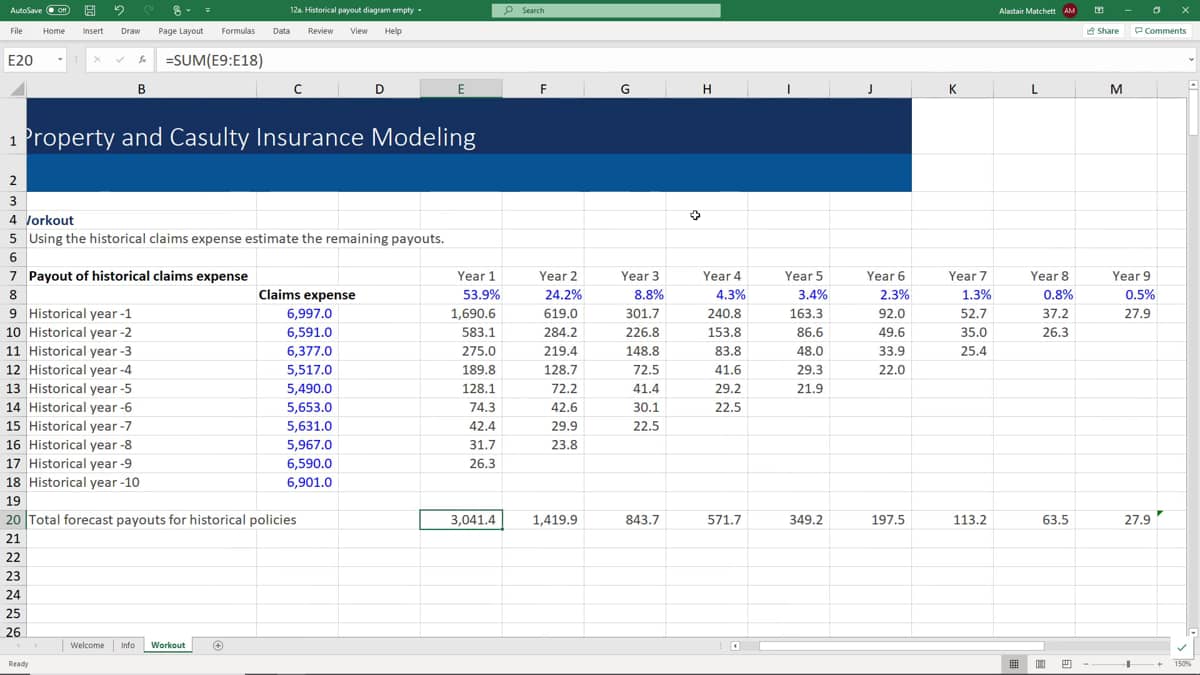1200x675 pixels.
Task: Open the View ribbon tab
Action: click(358, 31)
